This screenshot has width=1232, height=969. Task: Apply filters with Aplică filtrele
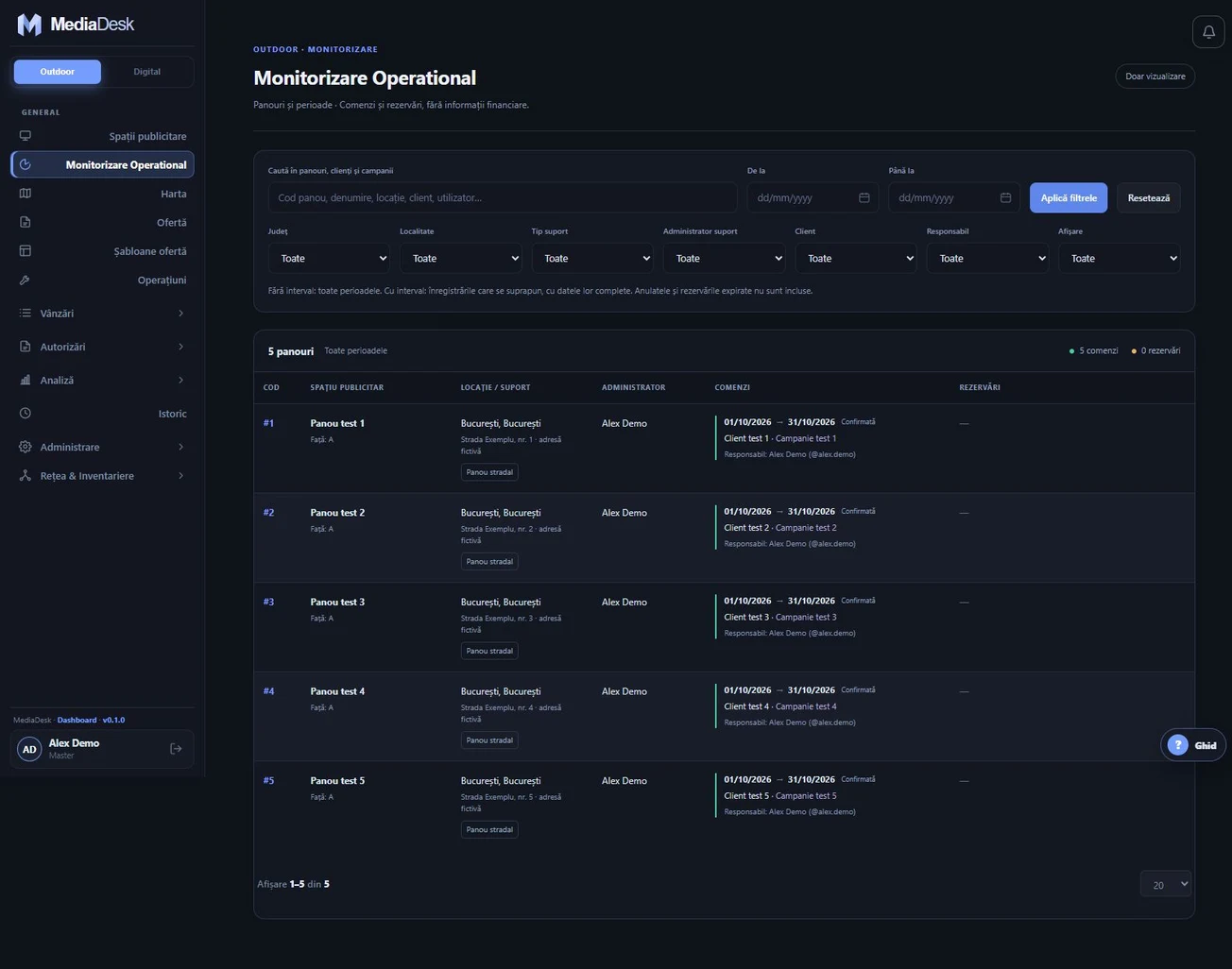click(1069, 197)
